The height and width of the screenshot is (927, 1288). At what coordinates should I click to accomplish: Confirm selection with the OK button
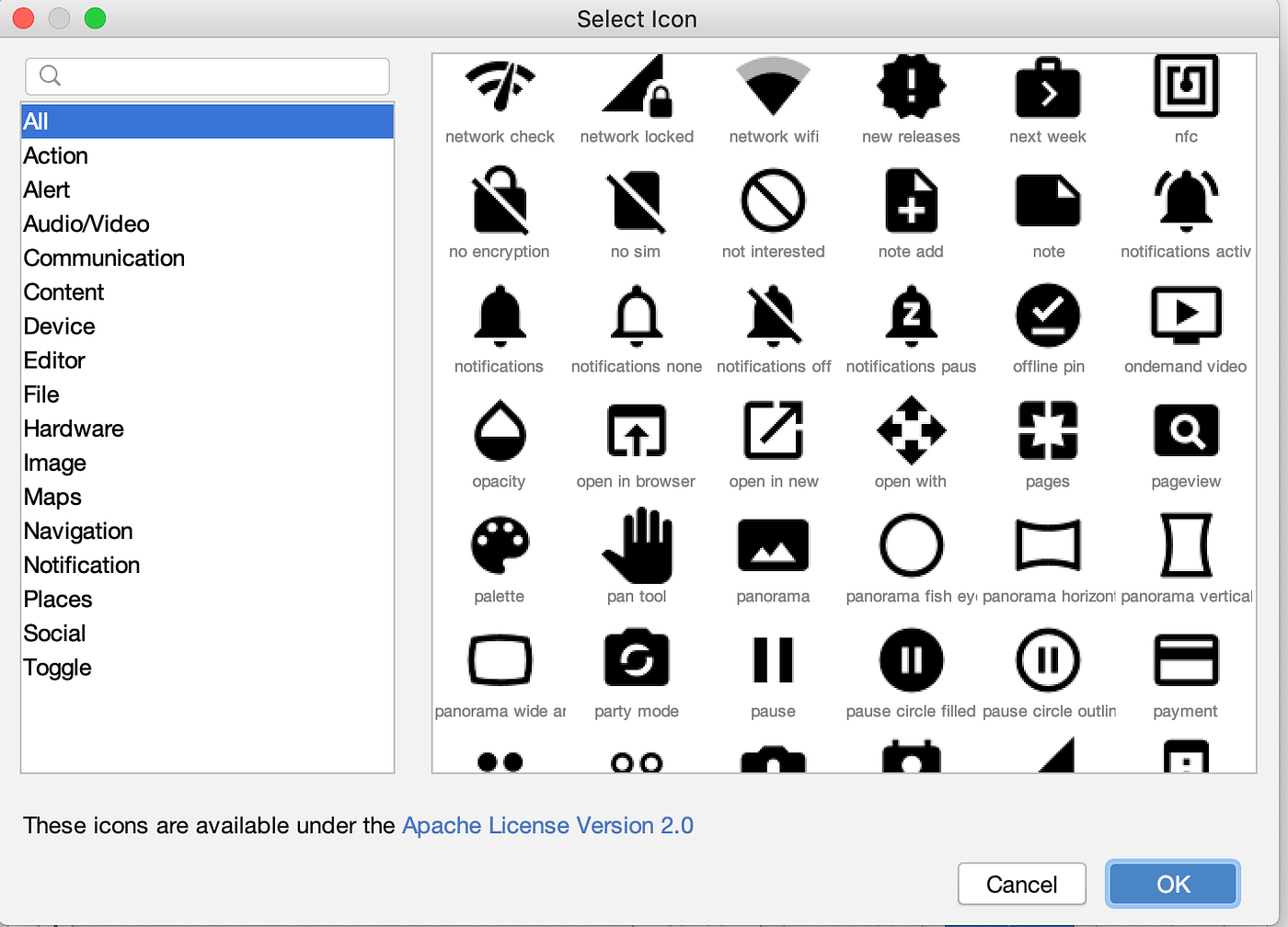click(1172, 884)
